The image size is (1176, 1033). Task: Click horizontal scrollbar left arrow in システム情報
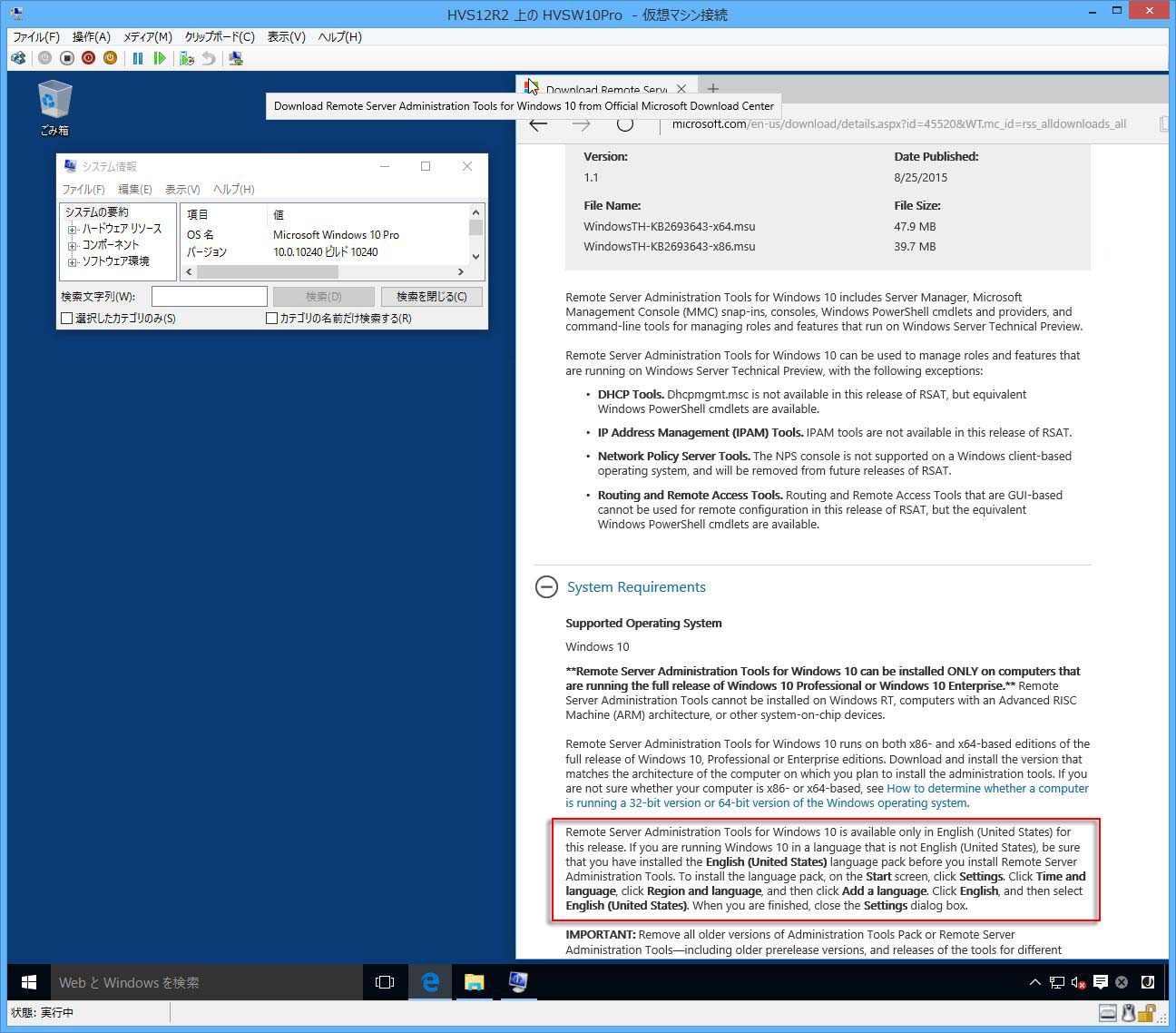point(190,272)
